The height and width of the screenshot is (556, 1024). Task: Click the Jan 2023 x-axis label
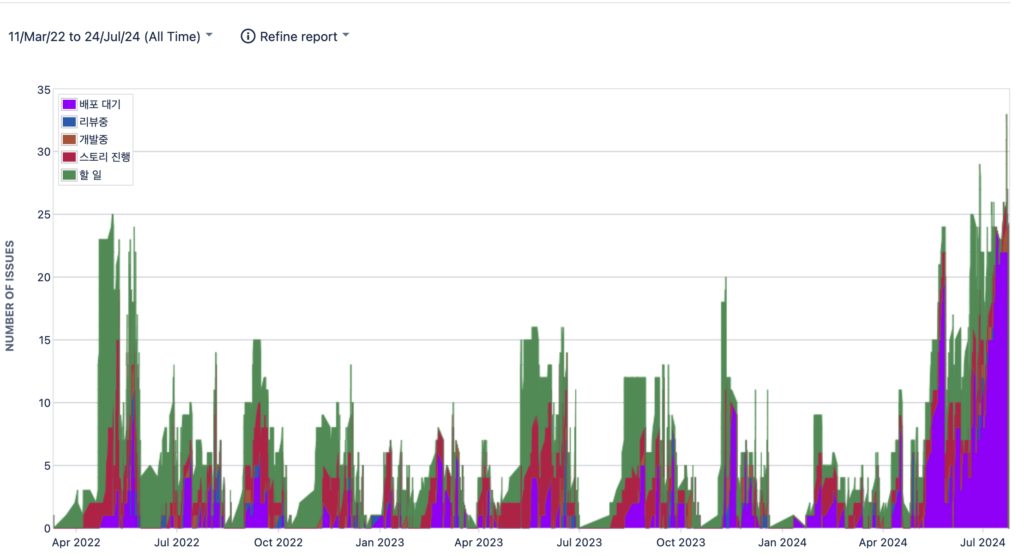pos(378,543)
